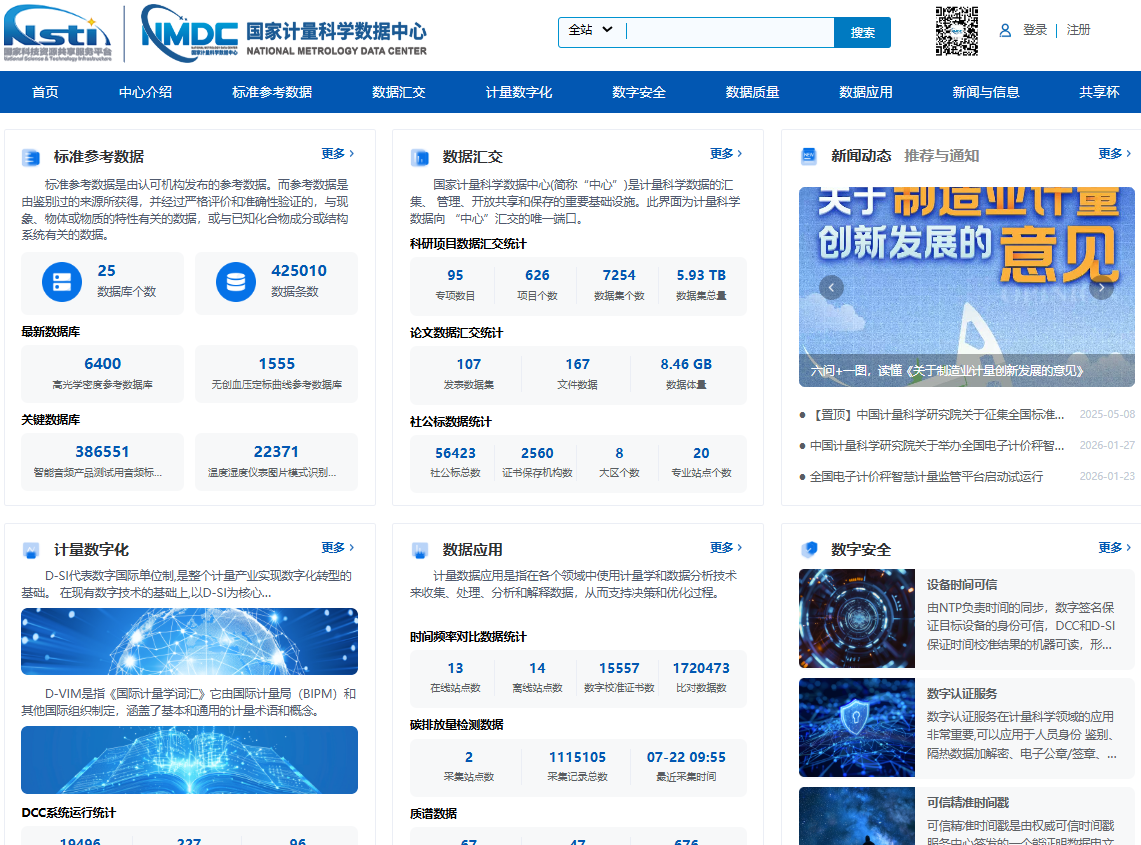Click the 数据库个数 database server icon

(61, 281)
